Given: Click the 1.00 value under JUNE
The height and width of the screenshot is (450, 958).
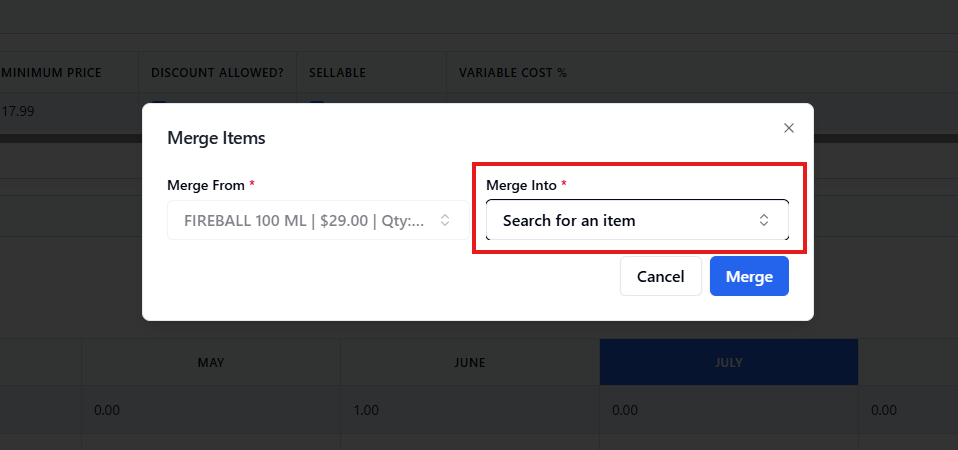Looking at the screenshot, I should [x=366, y=410].
